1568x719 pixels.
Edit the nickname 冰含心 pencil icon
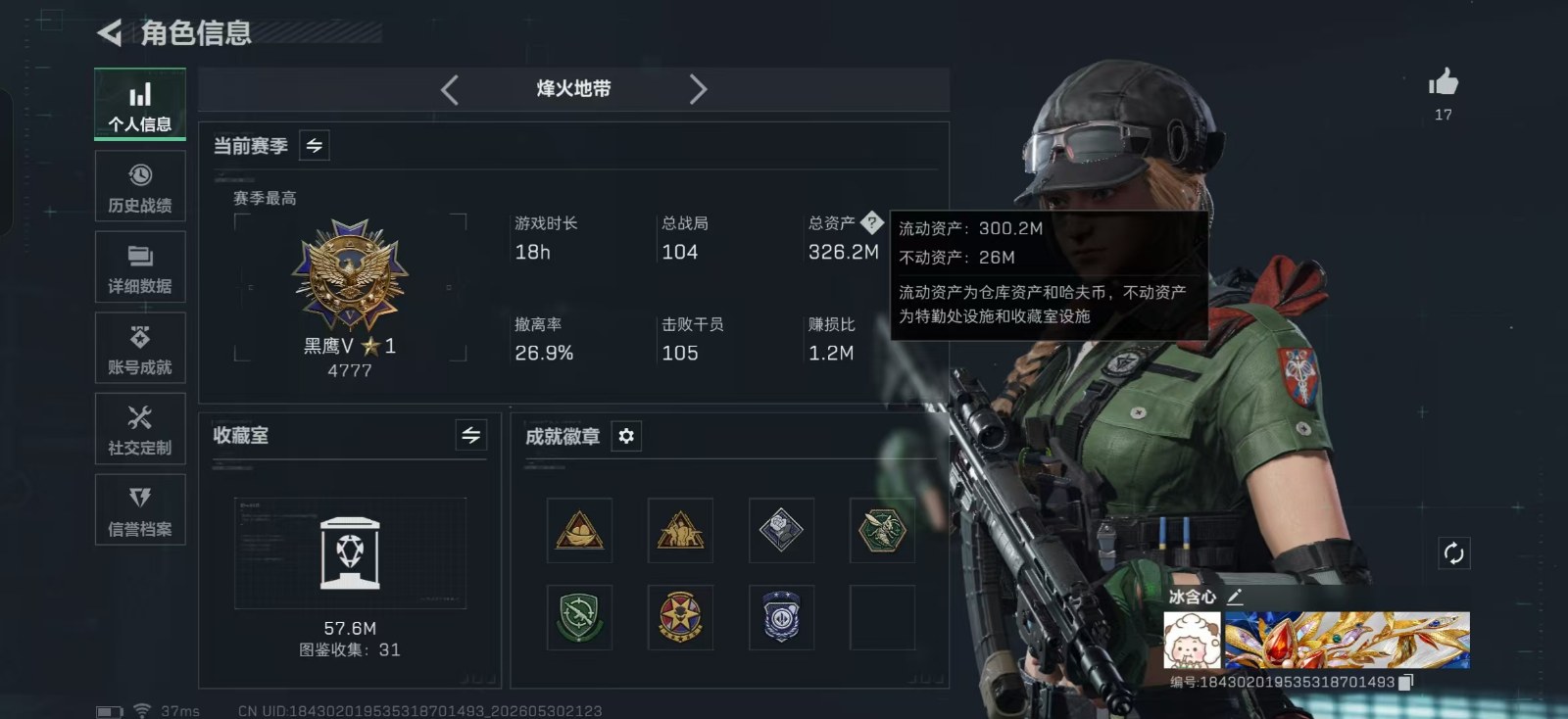coord(1235,596)
